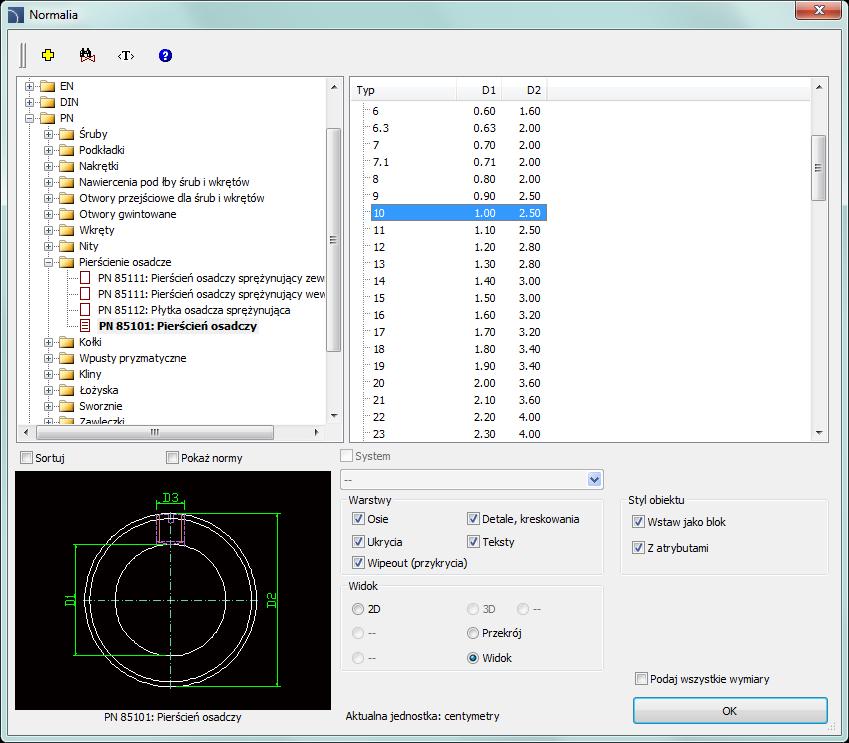The width and height of the screenshot is (849, 743).
Task: Click the DIN folder icon
Action: click(48, 102)
